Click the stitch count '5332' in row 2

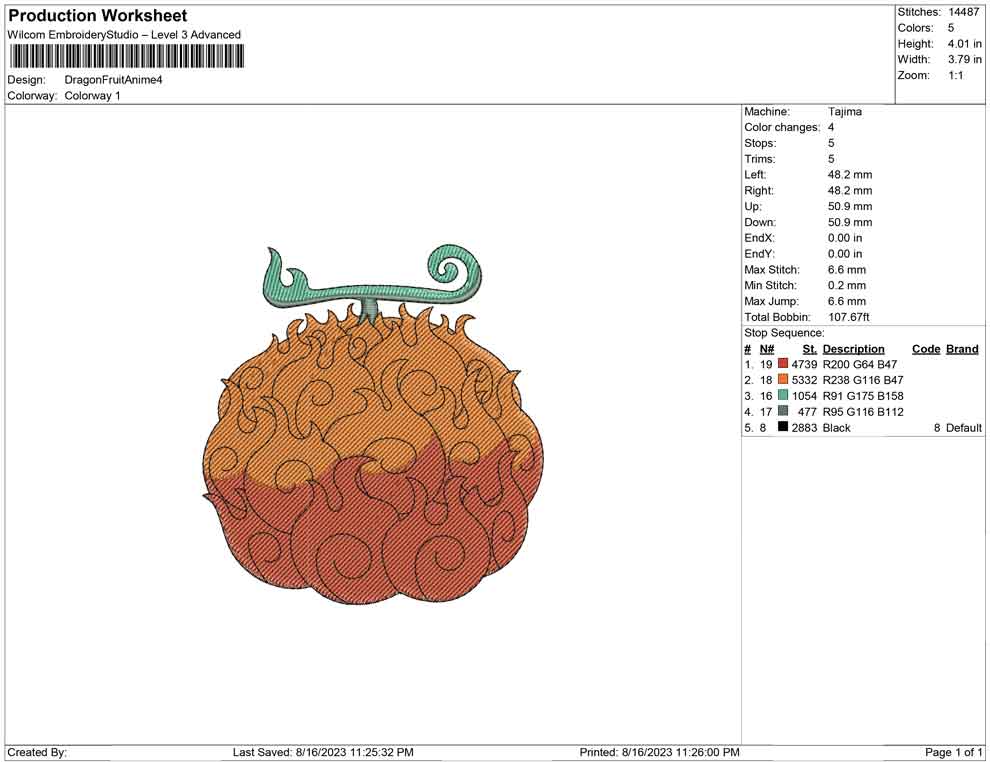804,380
